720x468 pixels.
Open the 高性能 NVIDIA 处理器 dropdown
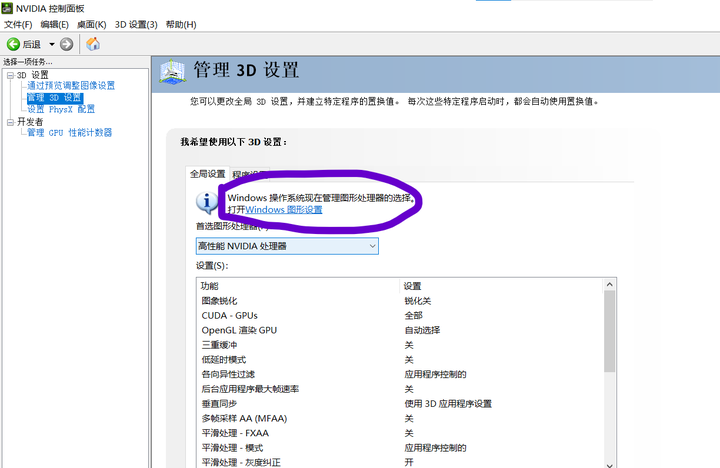(x=287, y=246)
